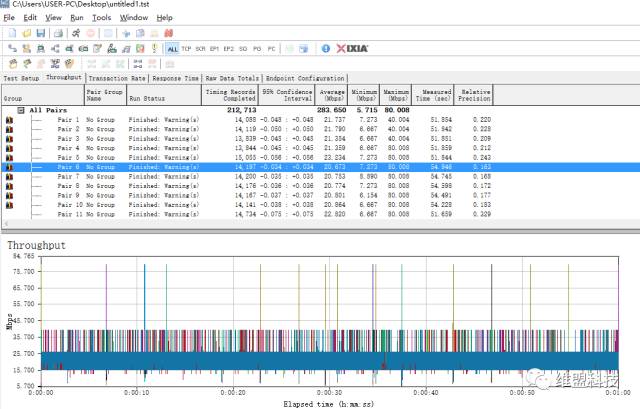Viewport: 640px width, 409px height.
Task: Save the test with the floppy disk icon
Action: click(38, 33)
